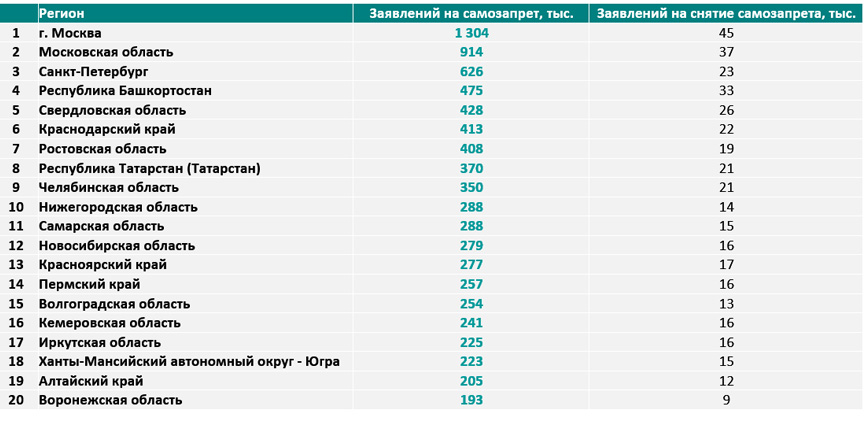Viewport: 868px width, 424px height.
Task: Select the 'г. Москва' region cell
Action: (x=70, y=33)
